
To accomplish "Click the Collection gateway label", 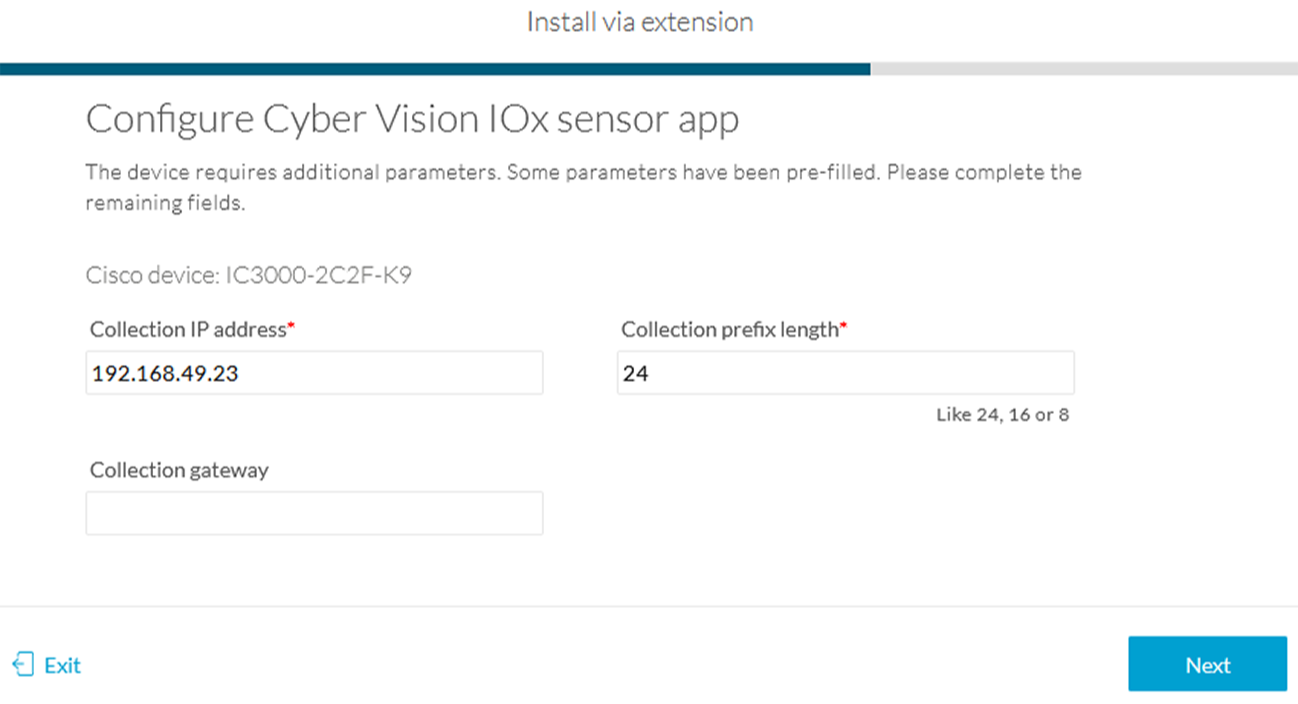I will pyautogui.click(x=176, y=469).
